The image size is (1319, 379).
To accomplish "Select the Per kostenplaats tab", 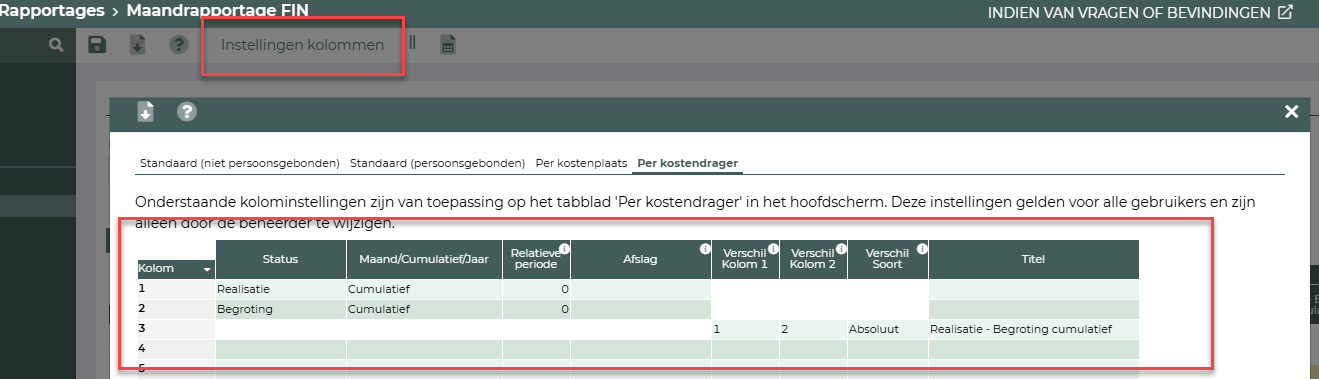I will (x=581, y=163).
